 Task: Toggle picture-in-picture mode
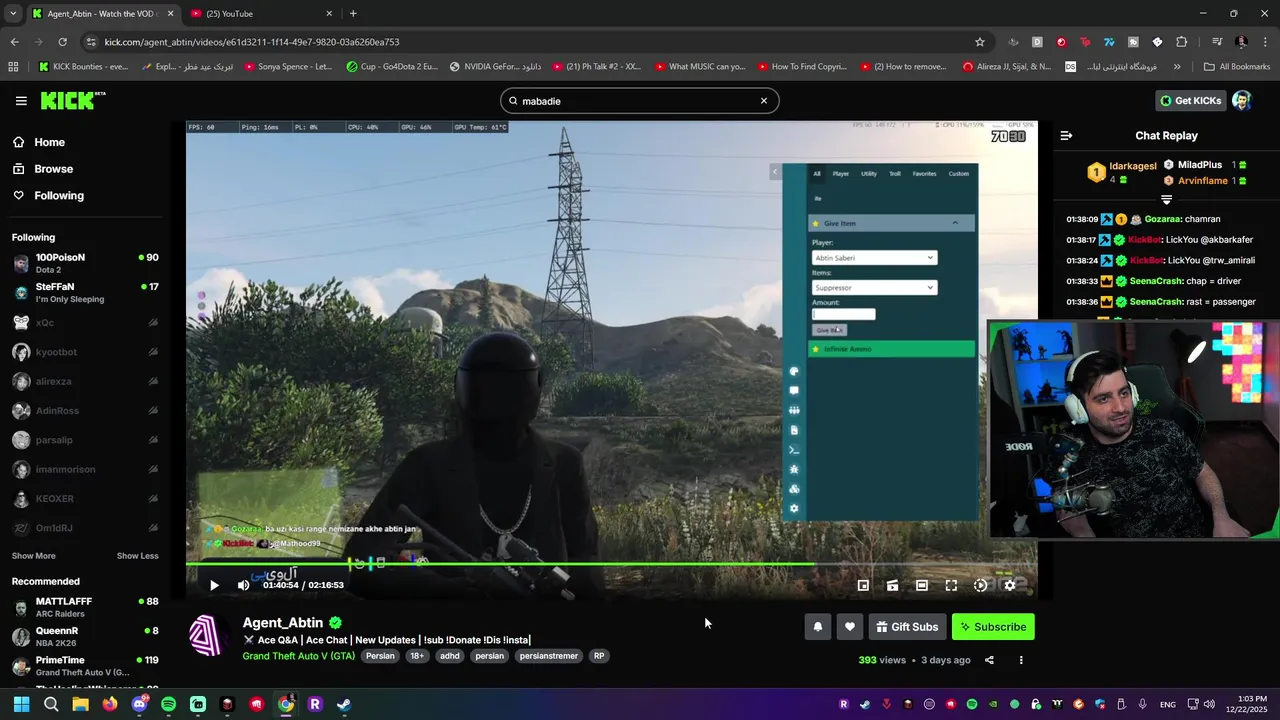[x=863, y=585]
